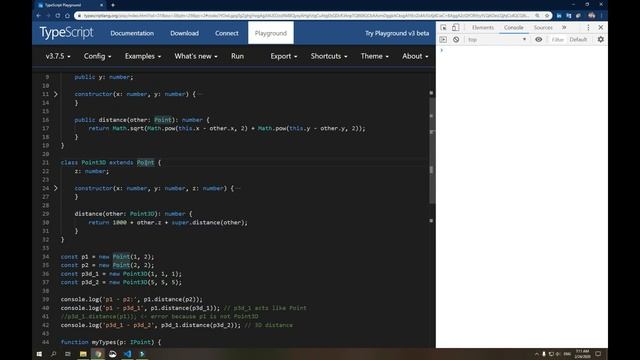Run the playground code
640x360 pixels.
coord(237,56)
